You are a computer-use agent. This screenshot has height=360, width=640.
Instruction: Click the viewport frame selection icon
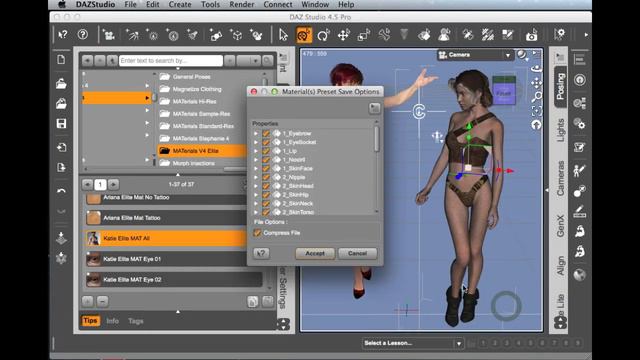[536, 111]
